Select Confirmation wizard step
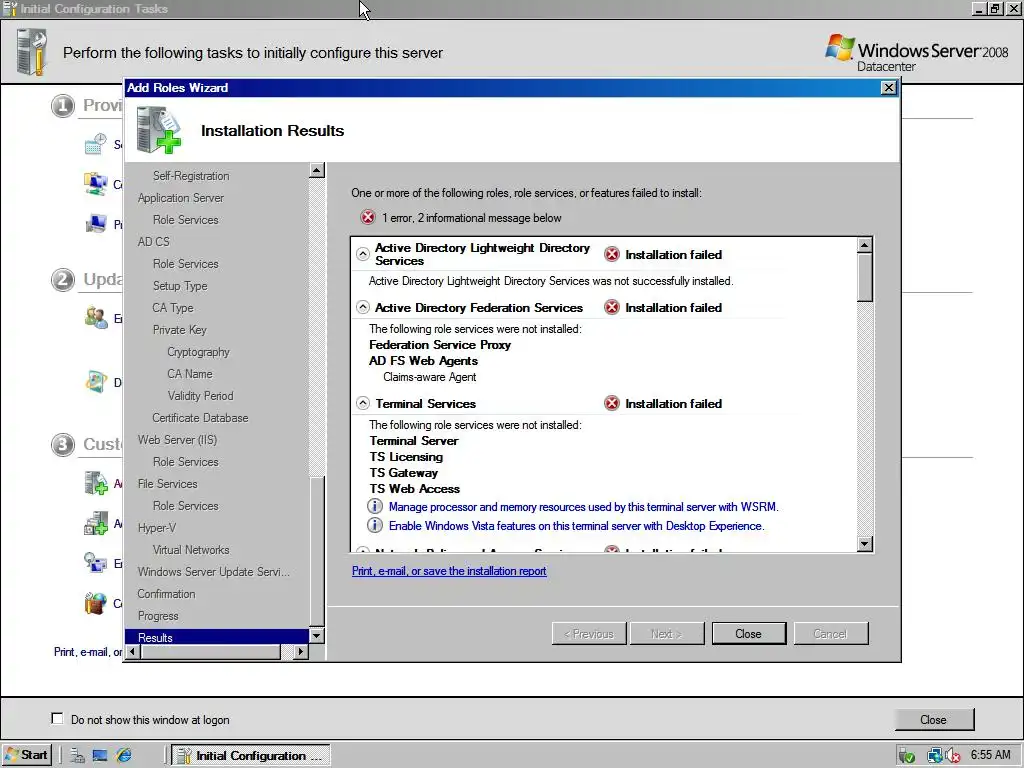Image resolution: width=1024 pixels, height=768 pixels. point(166,594)
